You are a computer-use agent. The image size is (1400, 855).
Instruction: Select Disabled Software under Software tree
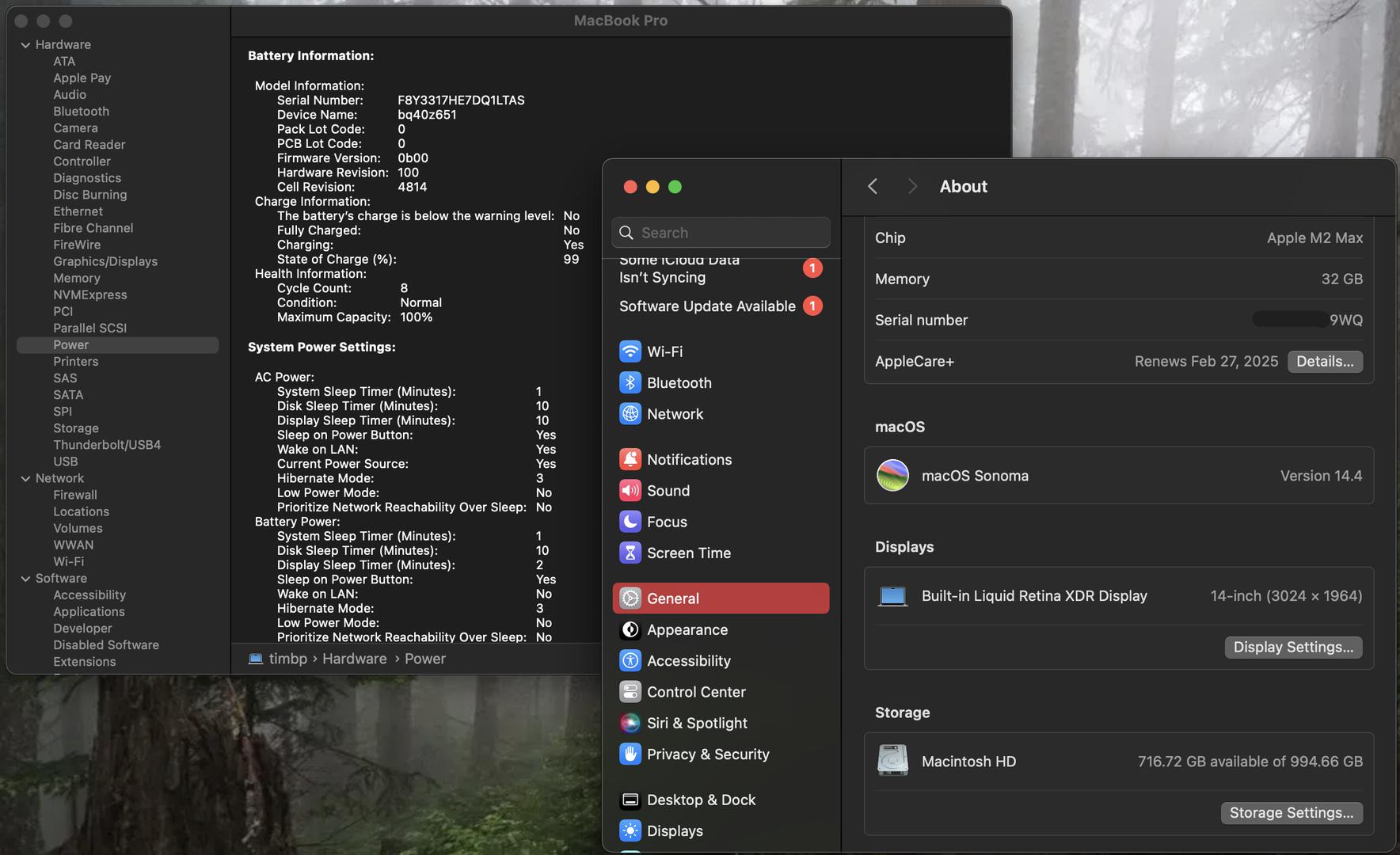tap(106, 645)
